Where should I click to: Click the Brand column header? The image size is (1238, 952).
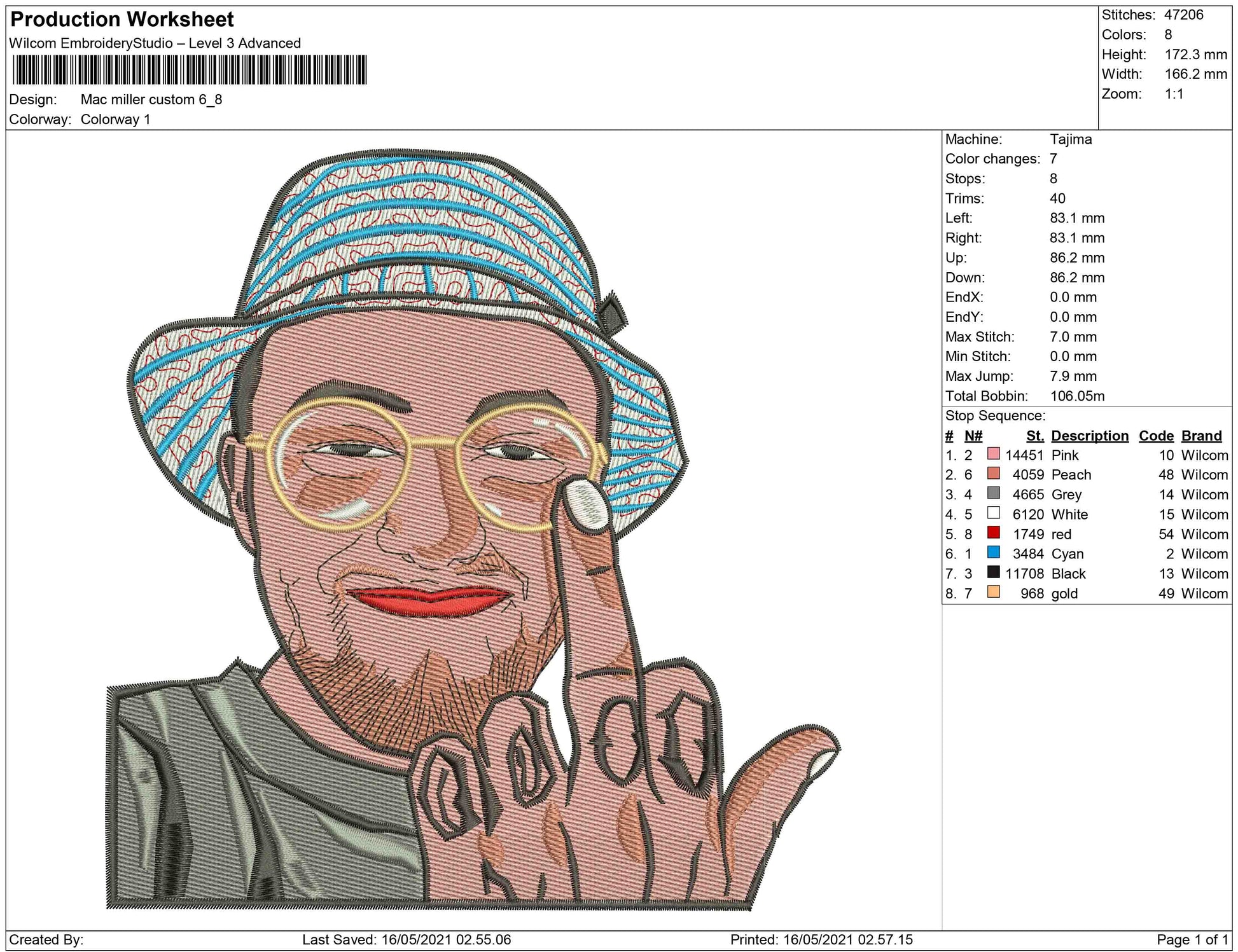click(x=1201, y=436)
